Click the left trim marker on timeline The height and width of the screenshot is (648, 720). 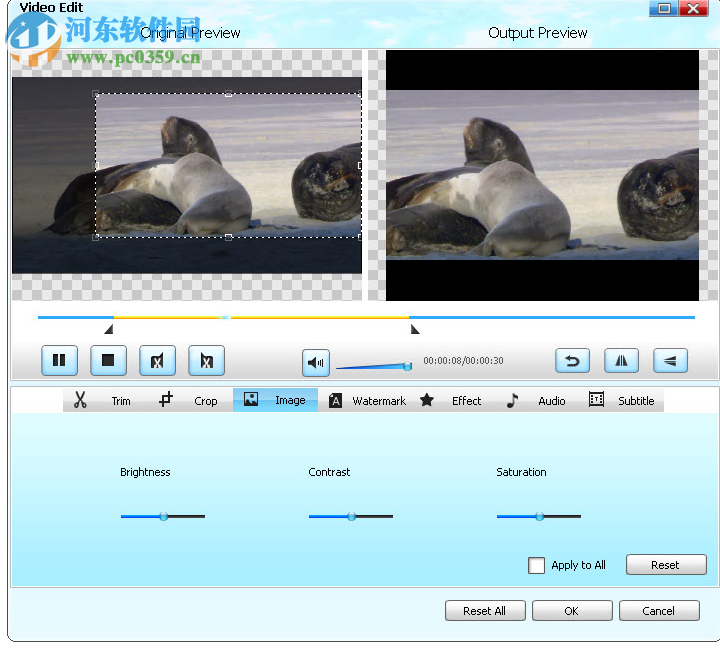click(109, 329)
